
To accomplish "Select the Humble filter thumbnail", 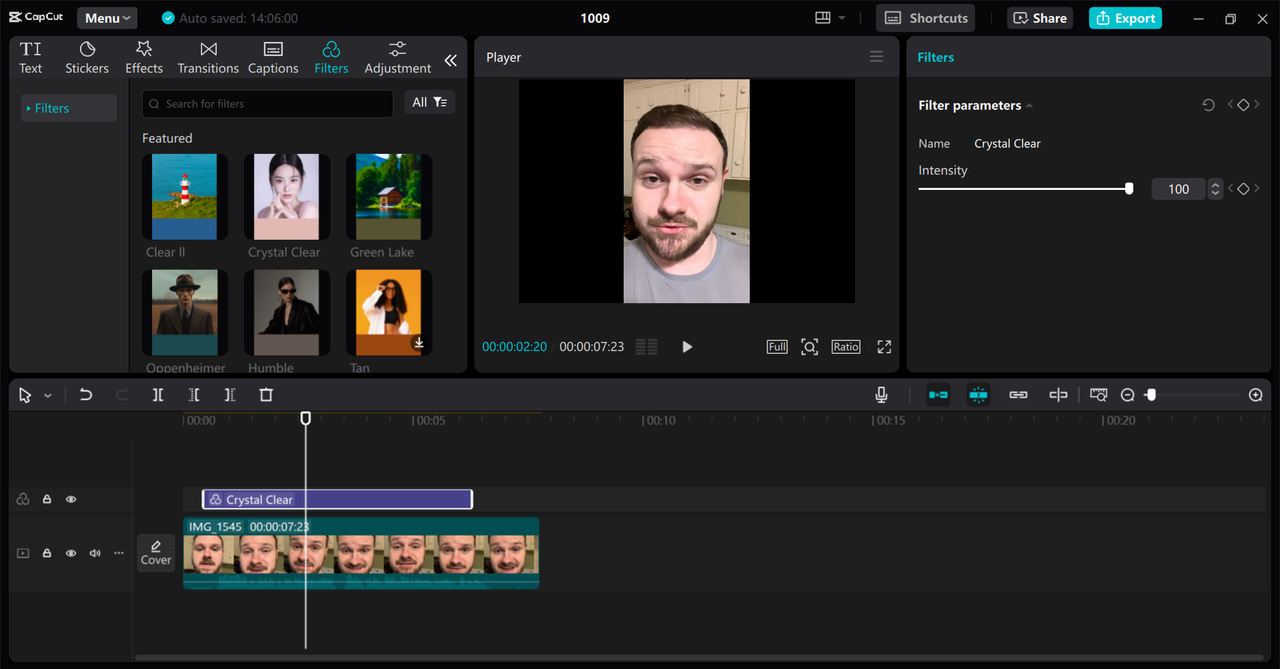I will (x=287, y=312).
